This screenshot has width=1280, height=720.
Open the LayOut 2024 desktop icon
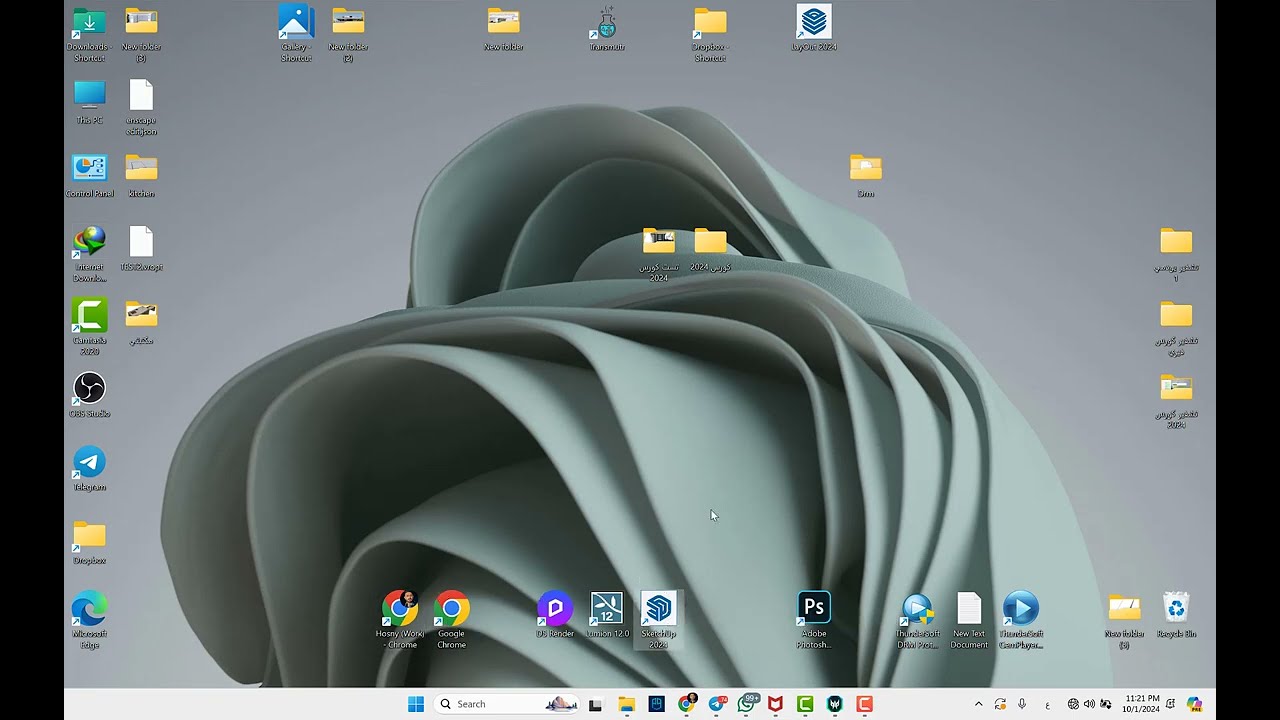[x=814, y=28]
